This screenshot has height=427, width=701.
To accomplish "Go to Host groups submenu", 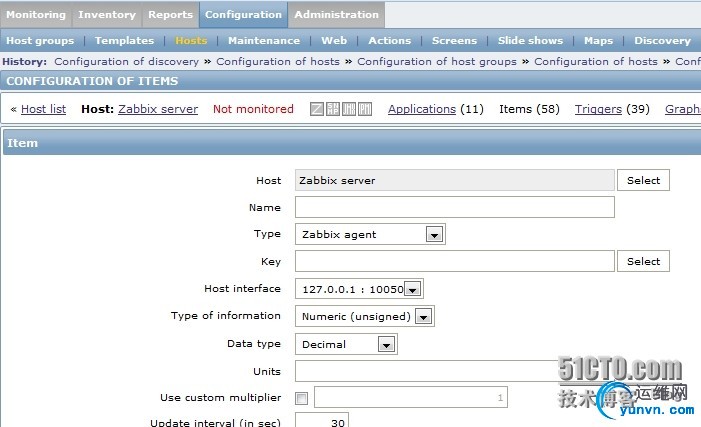I will [40, 41].
